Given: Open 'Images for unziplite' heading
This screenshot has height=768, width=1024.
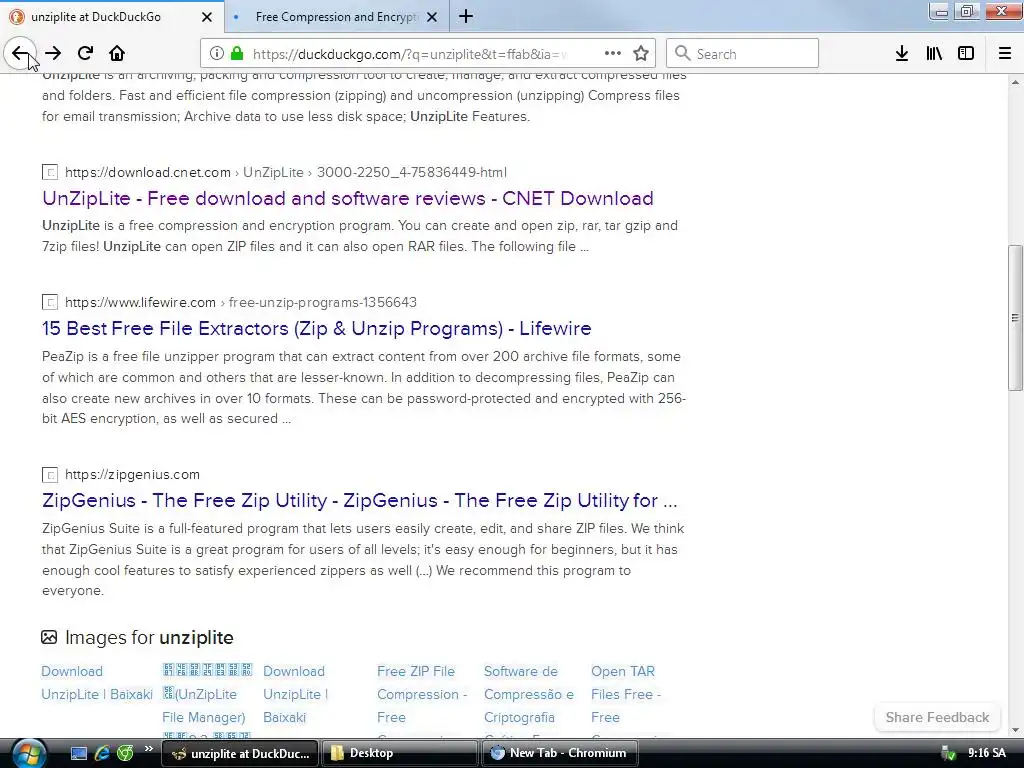Looking at the screenshot, I should (x=149, y=637).
